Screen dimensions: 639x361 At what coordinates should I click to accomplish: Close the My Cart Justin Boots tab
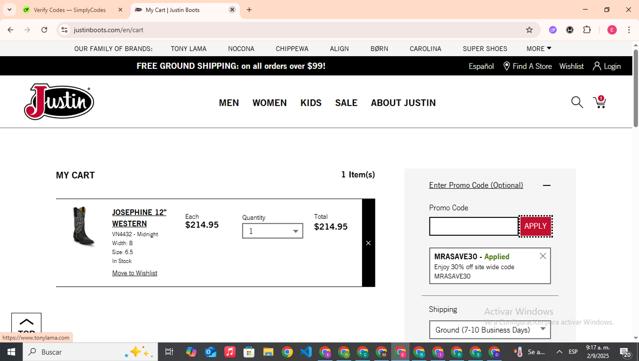[x=232, y=10]
